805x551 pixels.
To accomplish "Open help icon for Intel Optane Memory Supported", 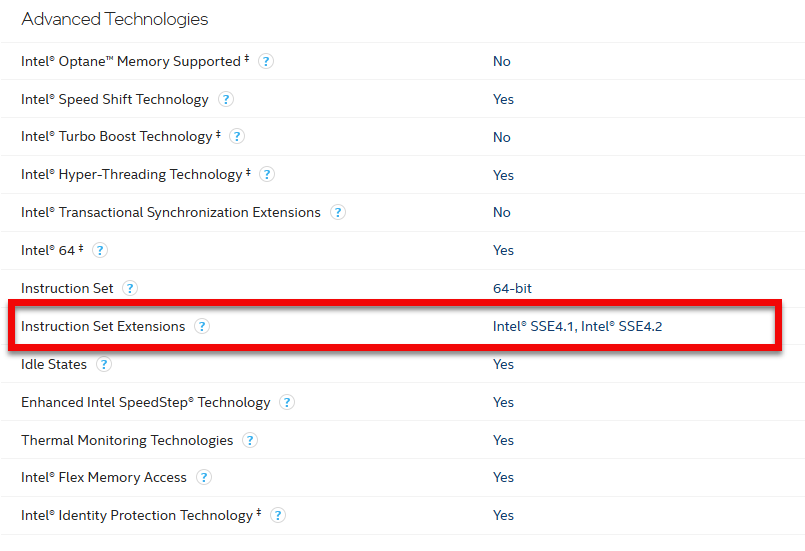I will pos(265,61).
